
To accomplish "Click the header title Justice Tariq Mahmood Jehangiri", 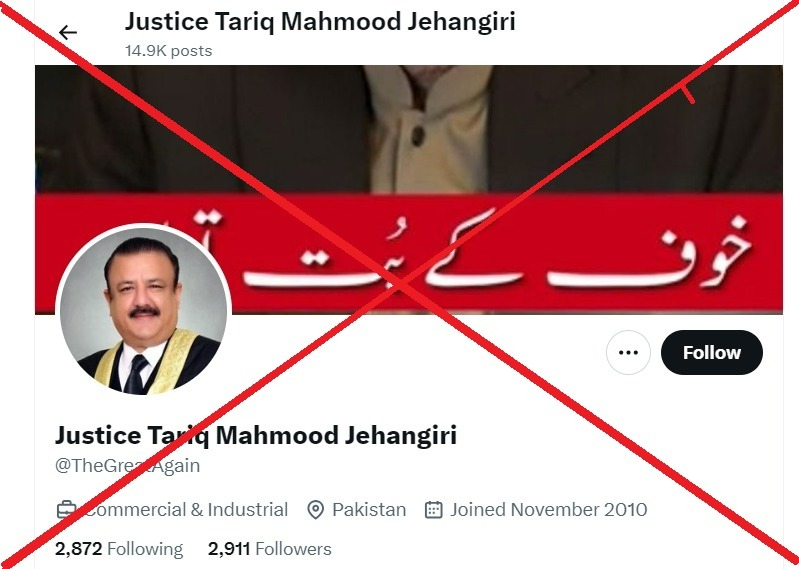I will [x=320, y=22].
